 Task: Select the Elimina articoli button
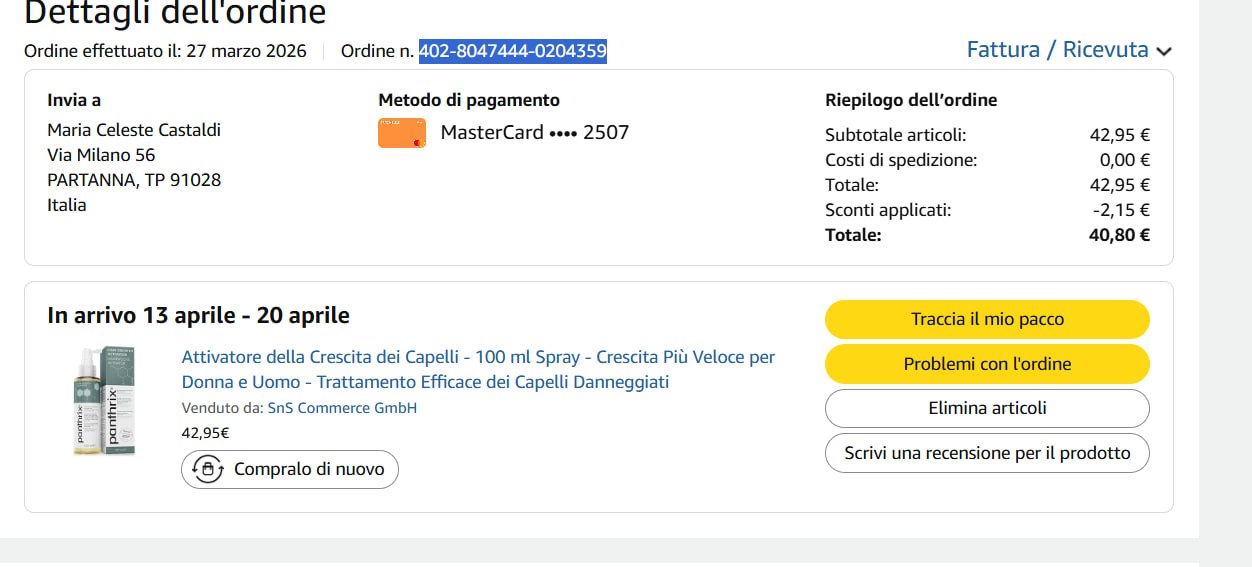[987, 408]
